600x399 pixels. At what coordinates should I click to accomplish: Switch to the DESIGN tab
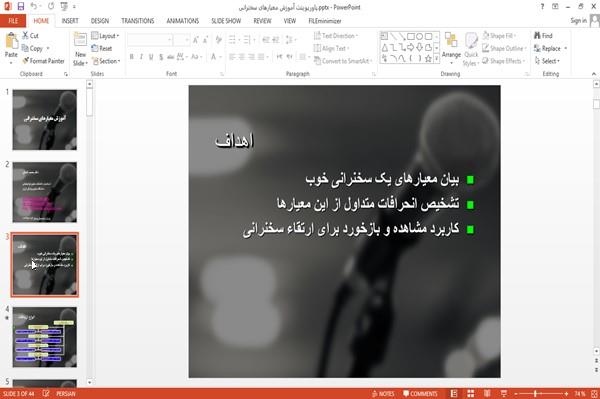[x=100, y=21]
